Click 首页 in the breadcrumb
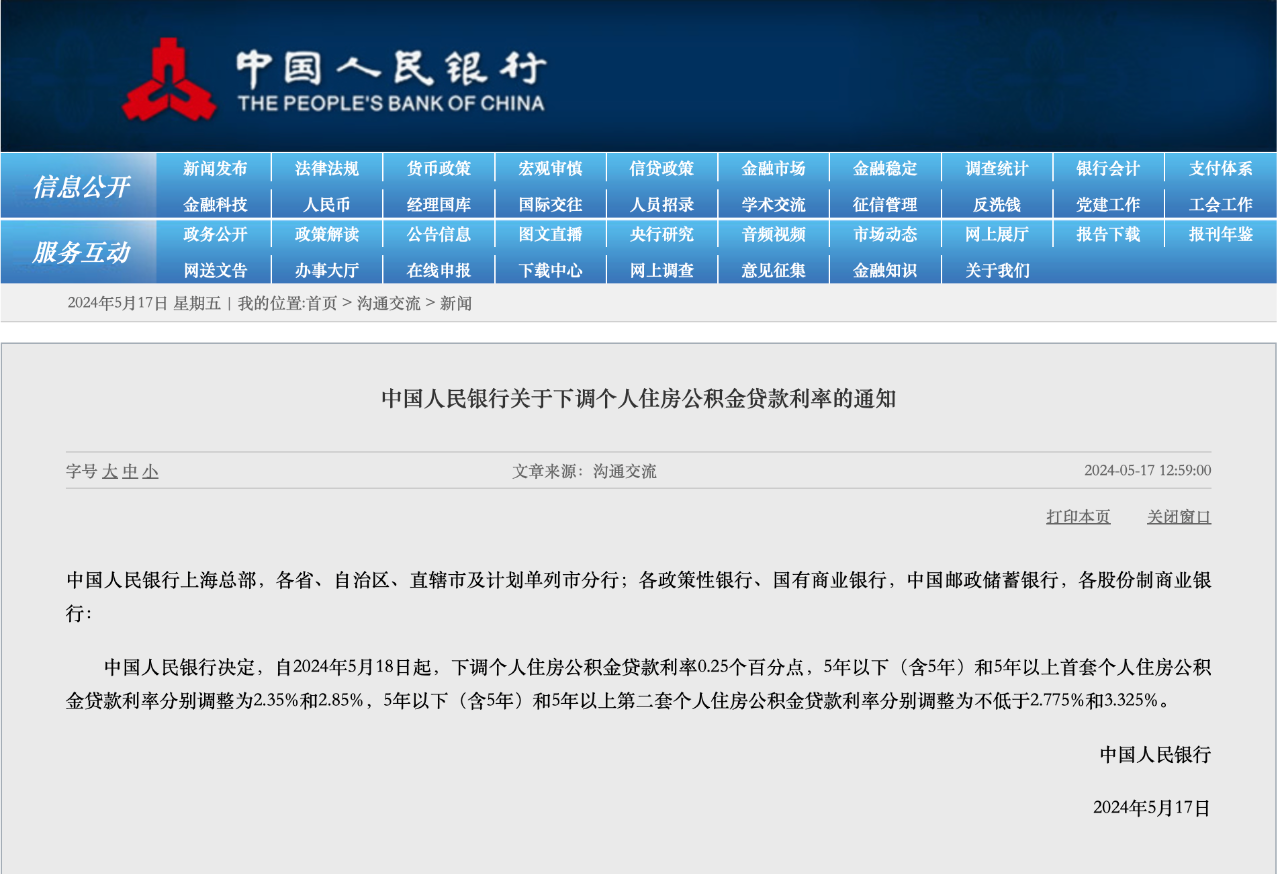The image size is (1280, 874). [x=322, y=304]
